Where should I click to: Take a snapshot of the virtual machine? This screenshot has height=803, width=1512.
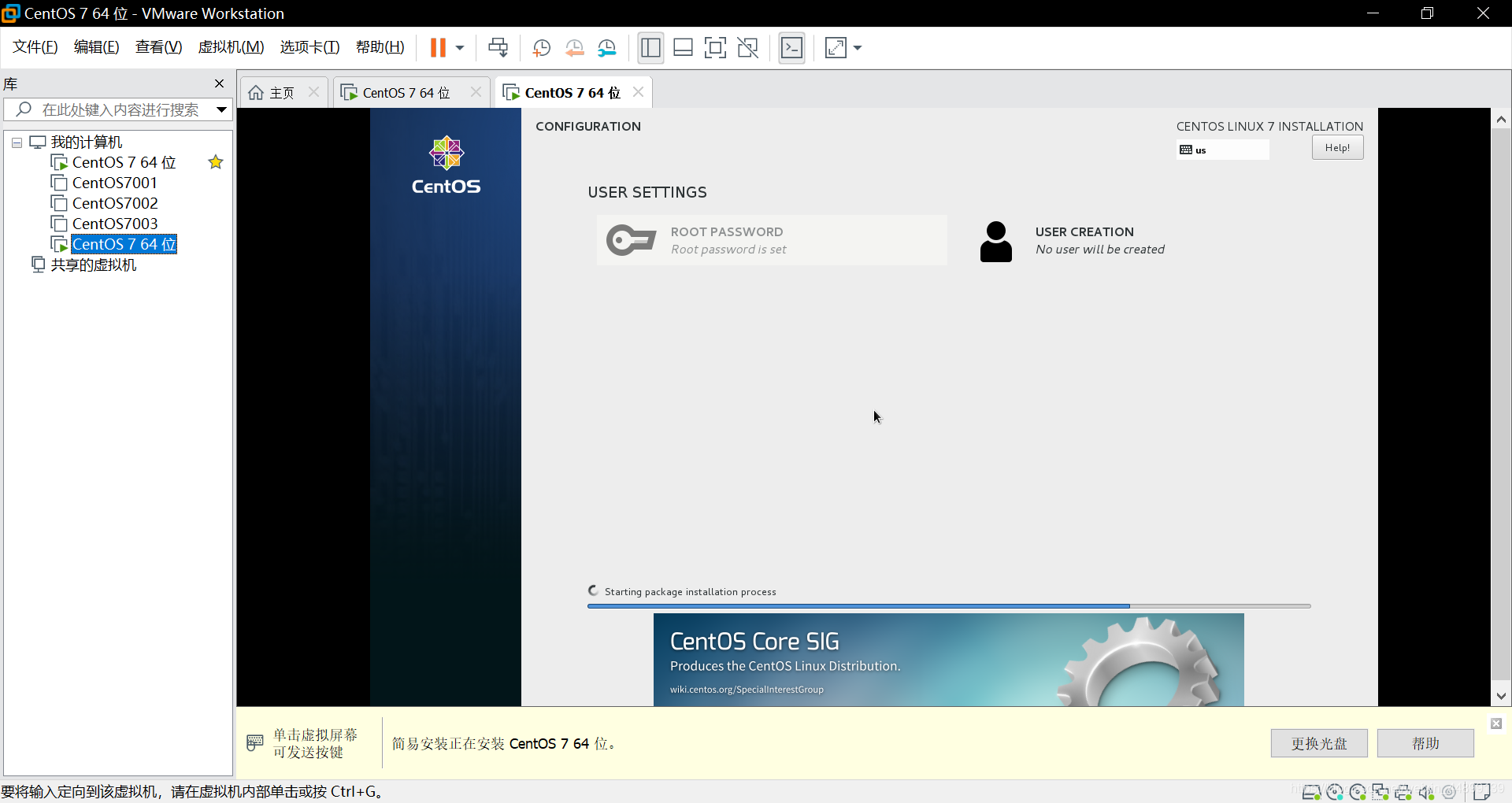(541, 48)
